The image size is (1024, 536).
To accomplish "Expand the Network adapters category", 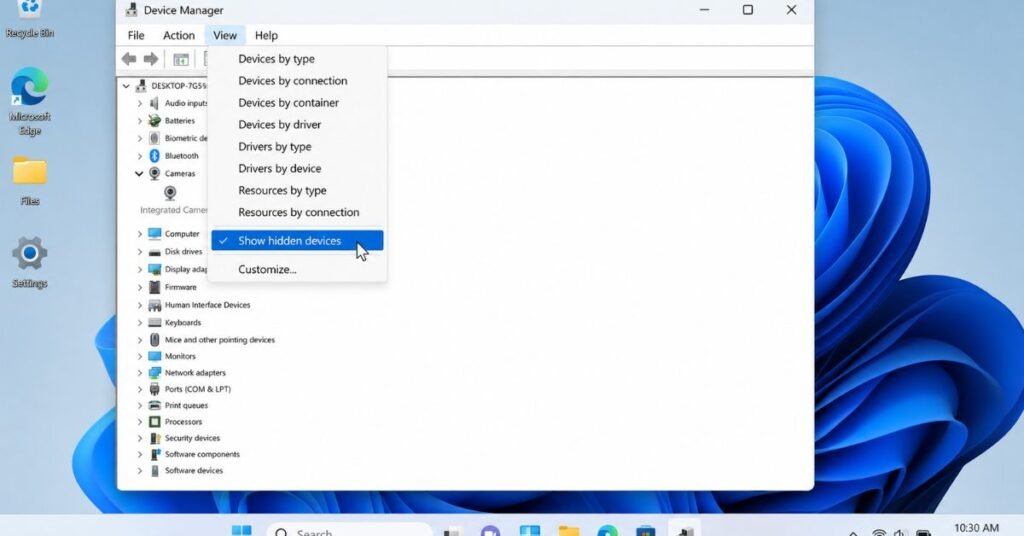I will tap(139, 373).
